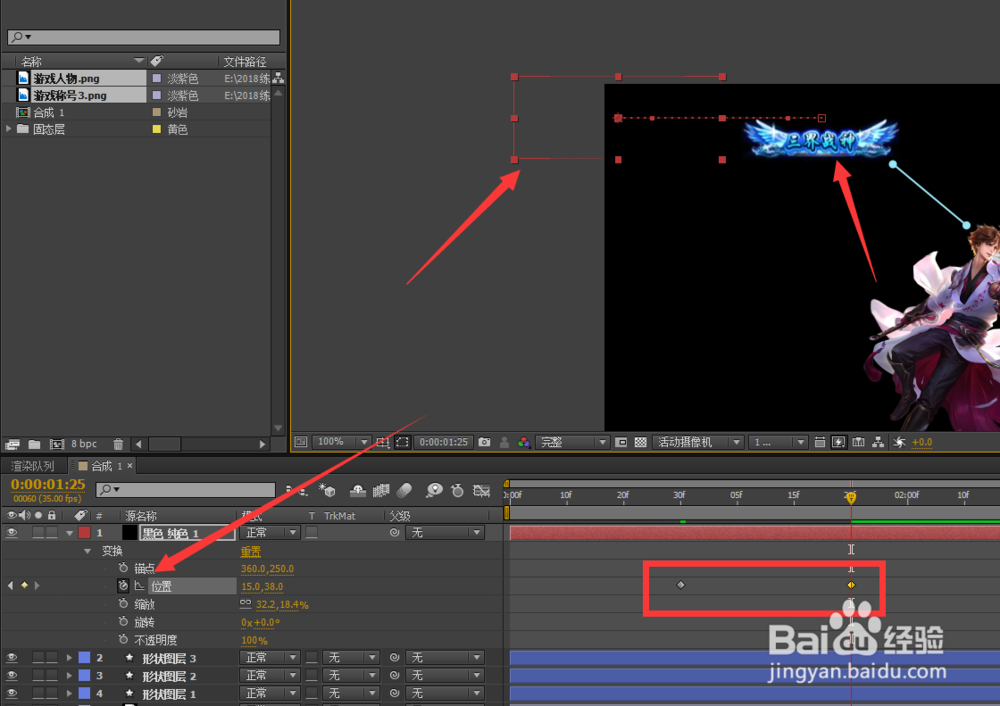Toggle visibility of 形状图层 3
The height and width of the screenshot is (706, 1000).
tap(11, 658)
